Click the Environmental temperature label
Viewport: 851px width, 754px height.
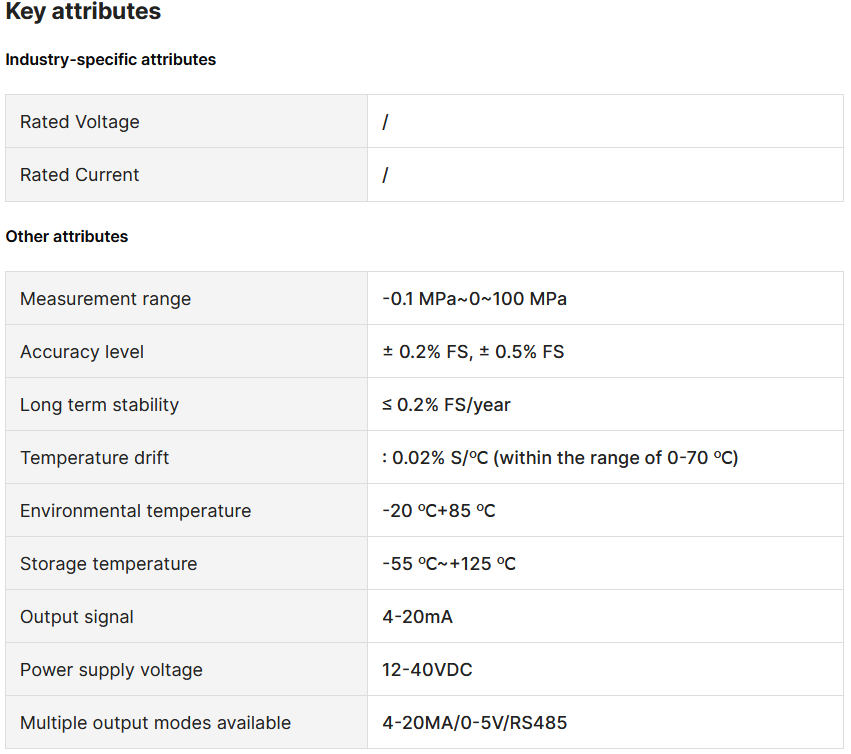[x=136, y=511]
